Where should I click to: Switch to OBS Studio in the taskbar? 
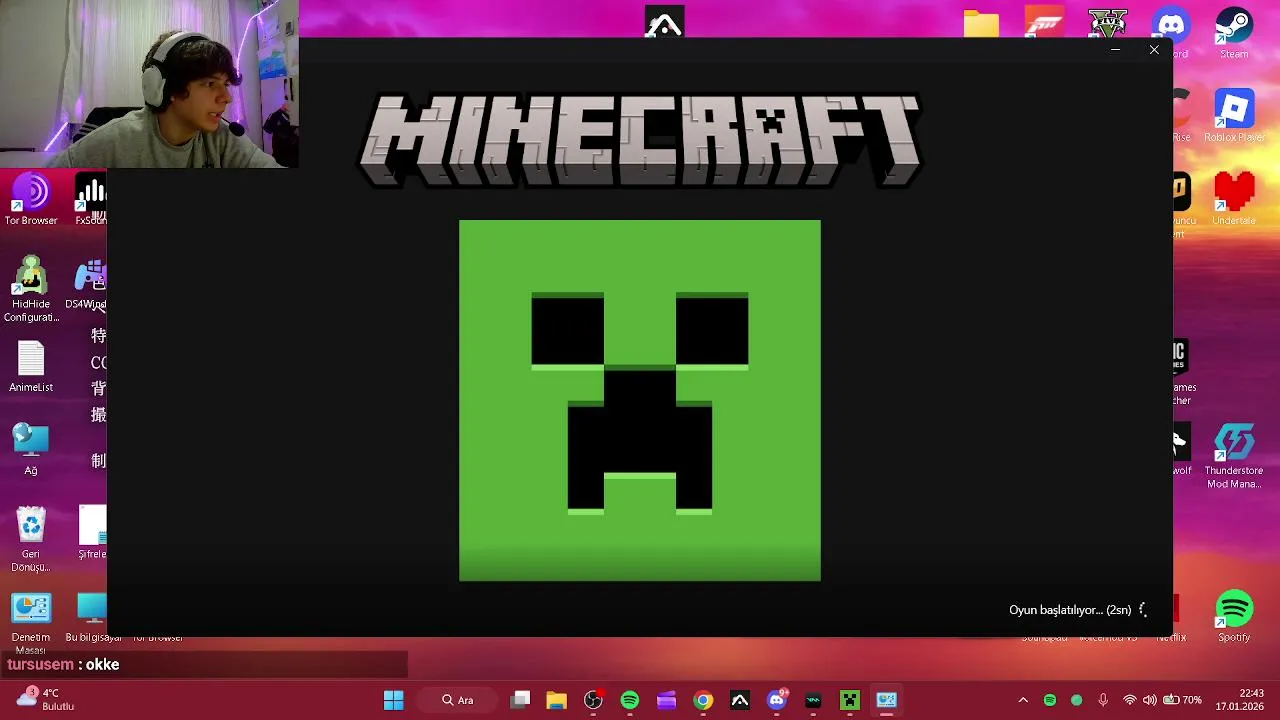[x=593, y=700]
